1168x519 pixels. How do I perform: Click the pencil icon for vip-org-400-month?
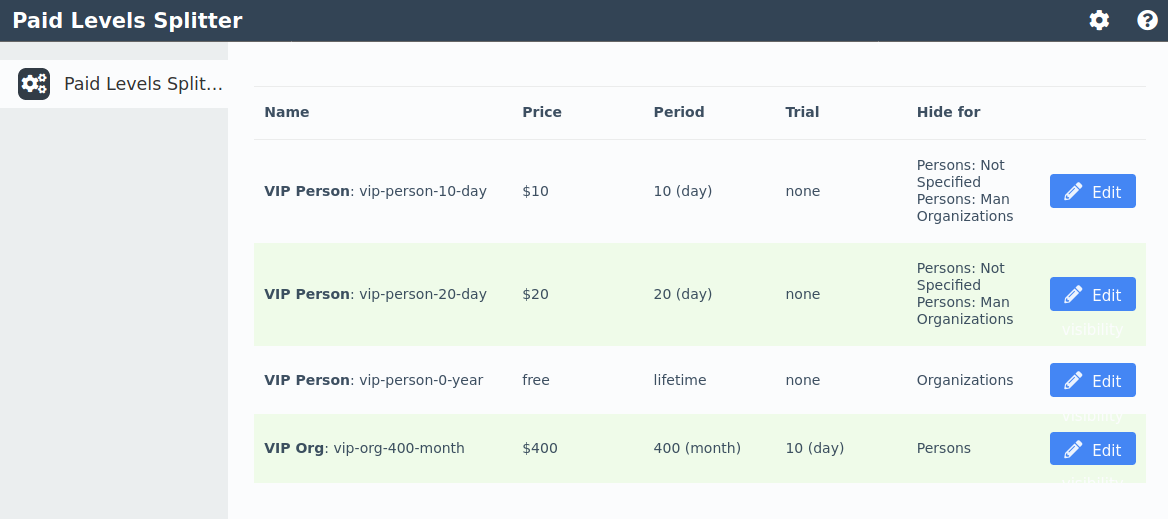click(x=1074, y=449)
